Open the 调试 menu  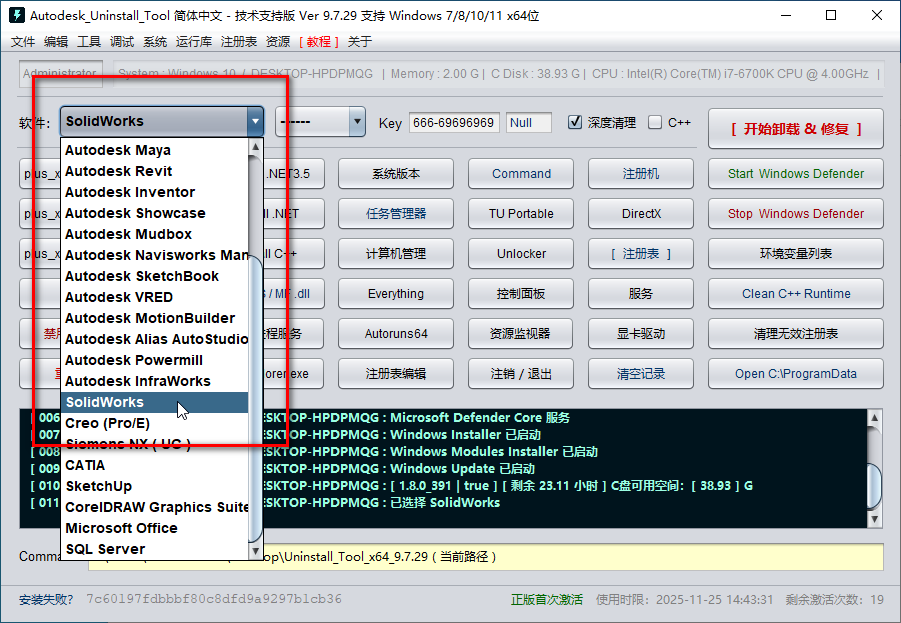(122, 41)
